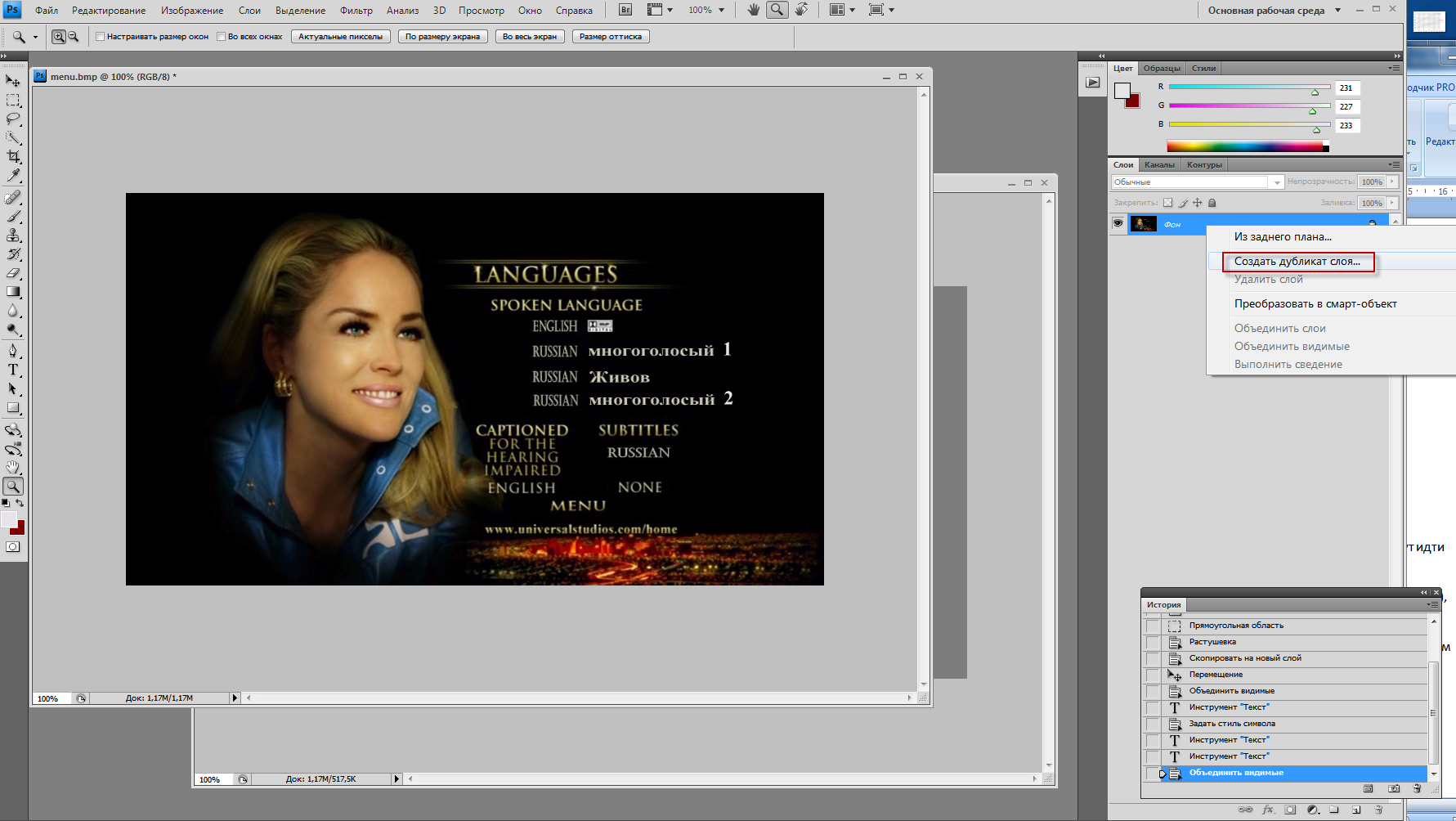Select the Eyedropper tool
The height and width of the screenshot is (821, 1456).
(13, 175)
